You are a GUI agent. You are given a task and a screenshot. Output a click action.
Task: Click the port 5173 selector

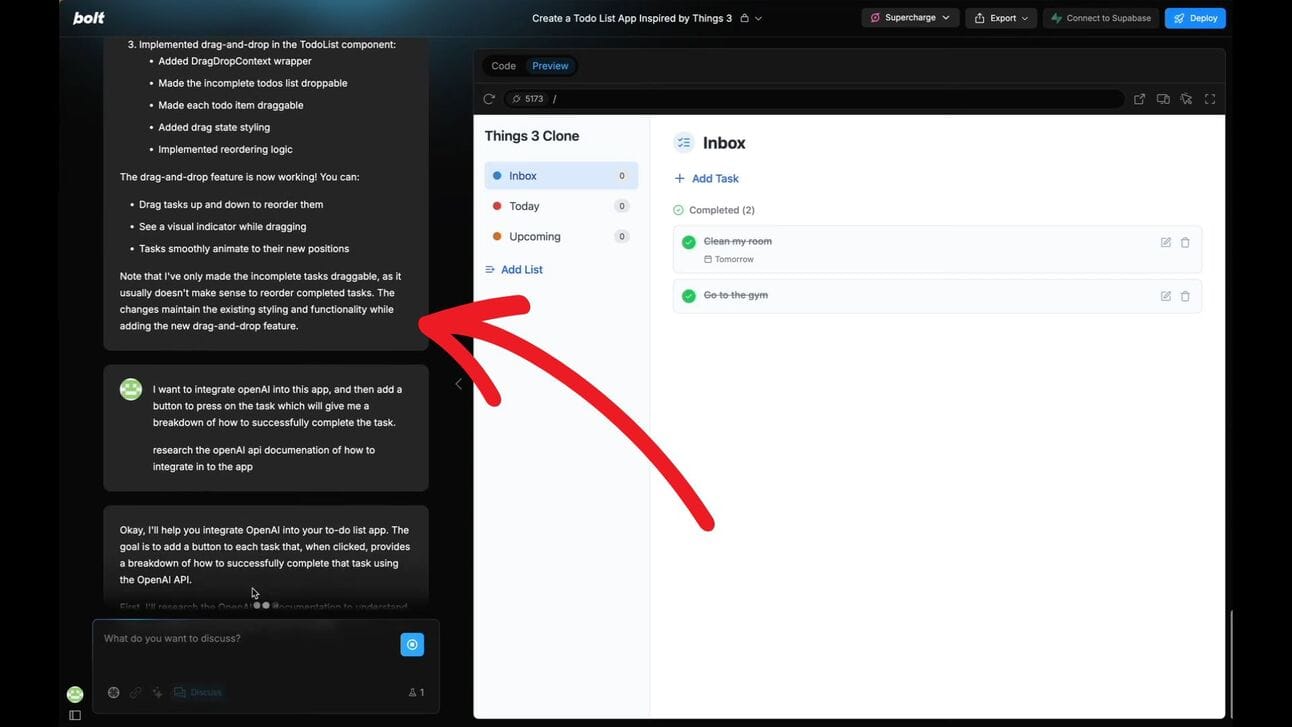pos(527,99)
